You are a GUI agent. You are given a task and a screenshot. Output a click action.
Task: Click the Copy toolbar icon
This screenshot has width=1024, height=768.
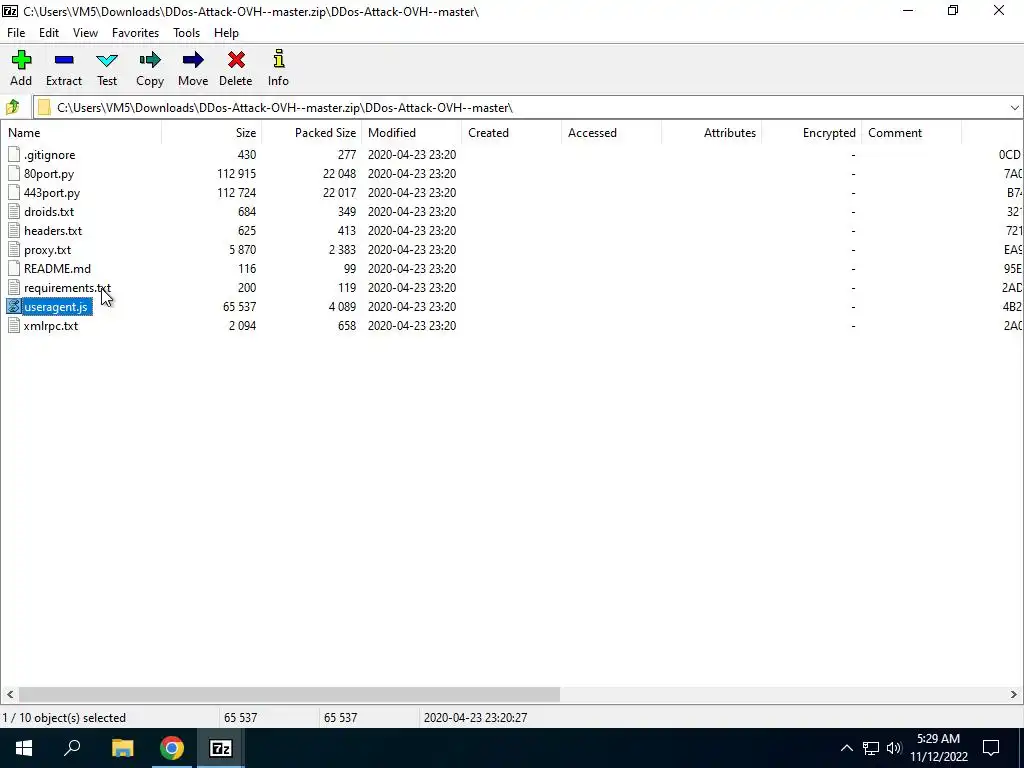150,61
